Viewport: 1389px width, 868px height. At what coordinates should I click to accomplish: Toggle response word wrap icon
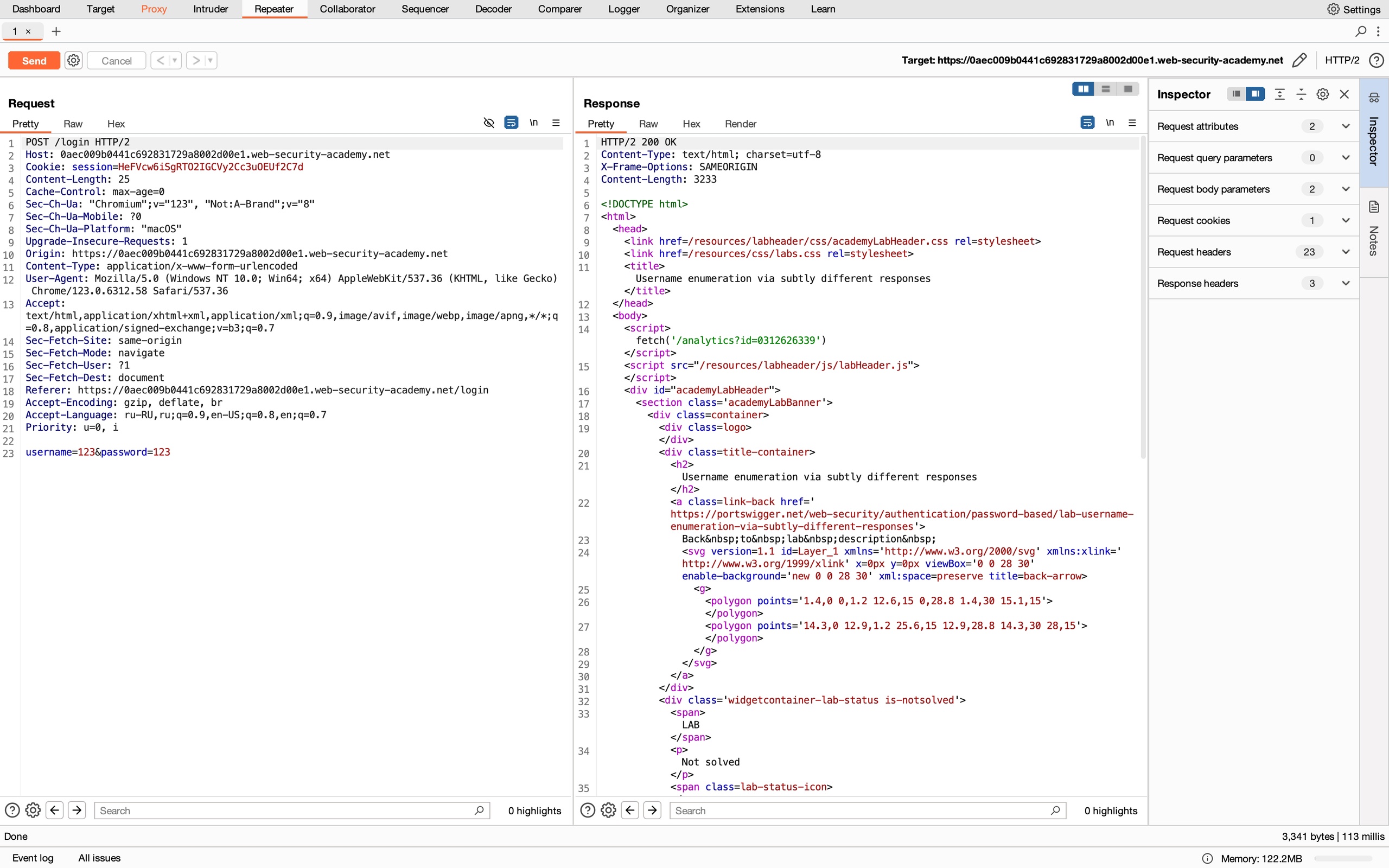coord(1087,122)
